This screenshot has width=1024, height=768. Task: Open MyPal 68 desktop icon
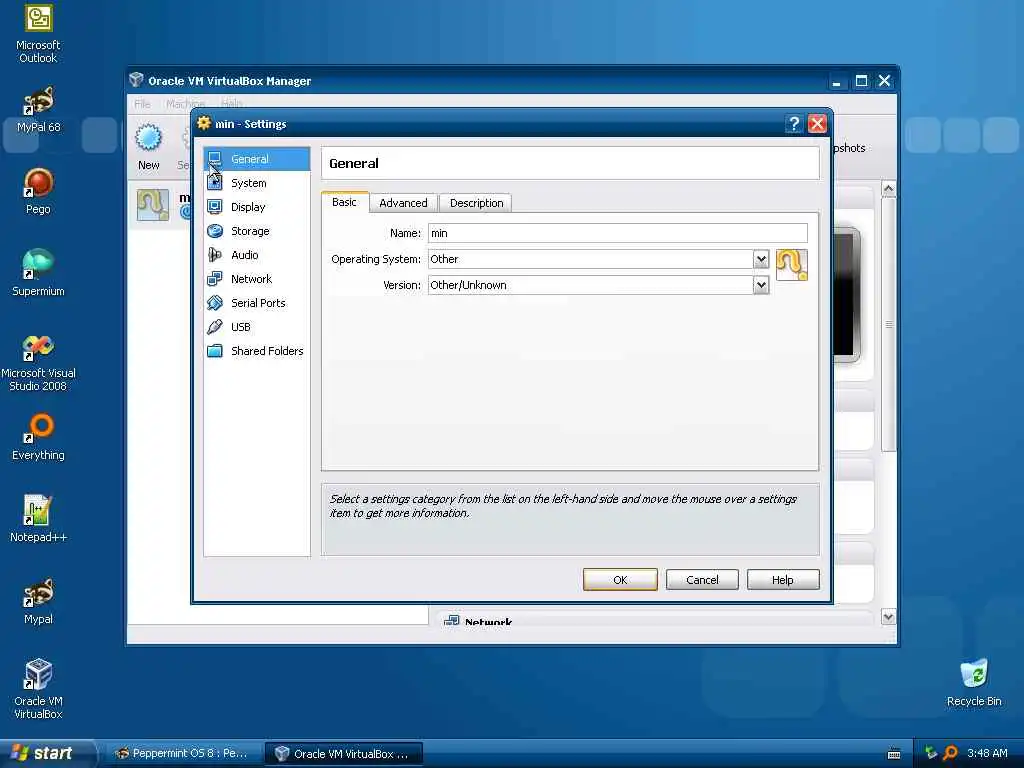click(x=39, y=110)
